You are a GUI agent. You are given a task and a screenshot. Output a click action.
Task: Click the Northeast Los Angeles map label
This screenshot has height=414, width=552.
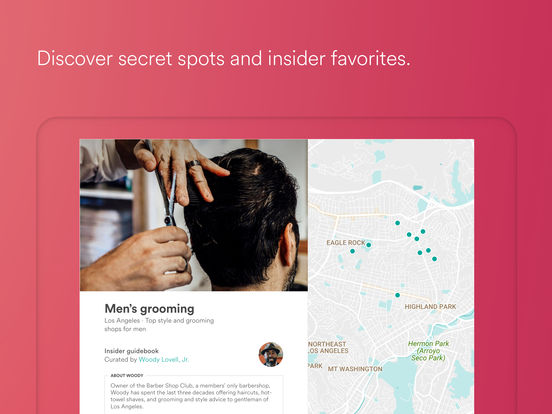328,347
